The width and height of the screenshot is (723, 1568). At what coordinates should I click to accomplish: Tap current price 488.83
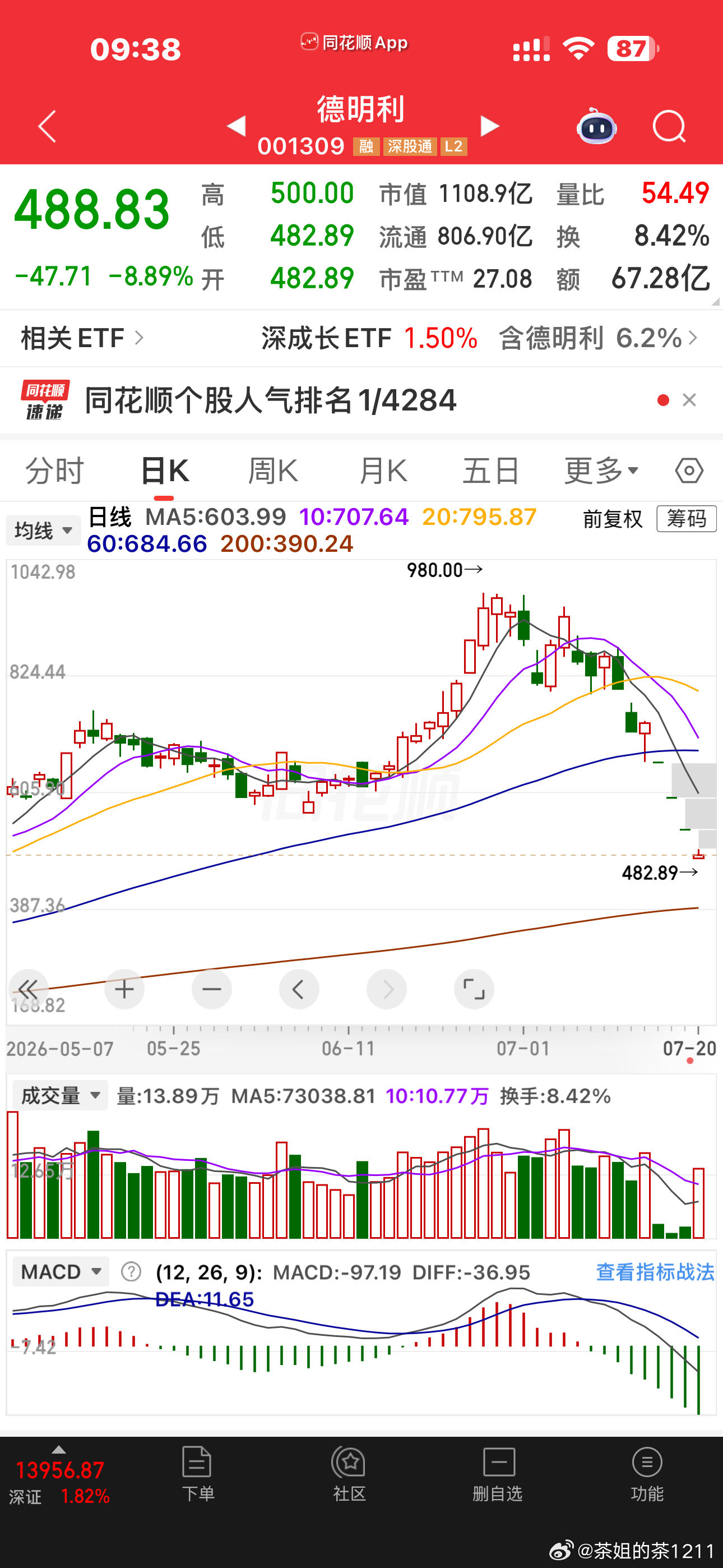tap(92, 209)
